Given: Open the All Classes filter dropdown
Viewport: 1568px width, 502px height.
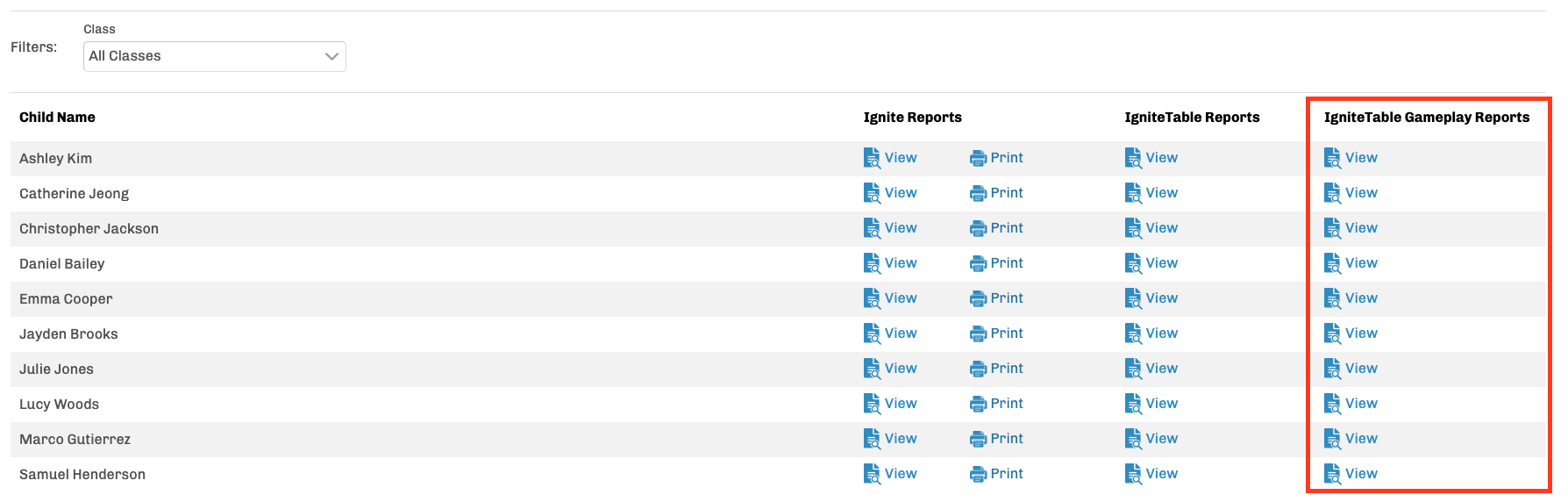Looking at the screenshot, I should [214, 56].
